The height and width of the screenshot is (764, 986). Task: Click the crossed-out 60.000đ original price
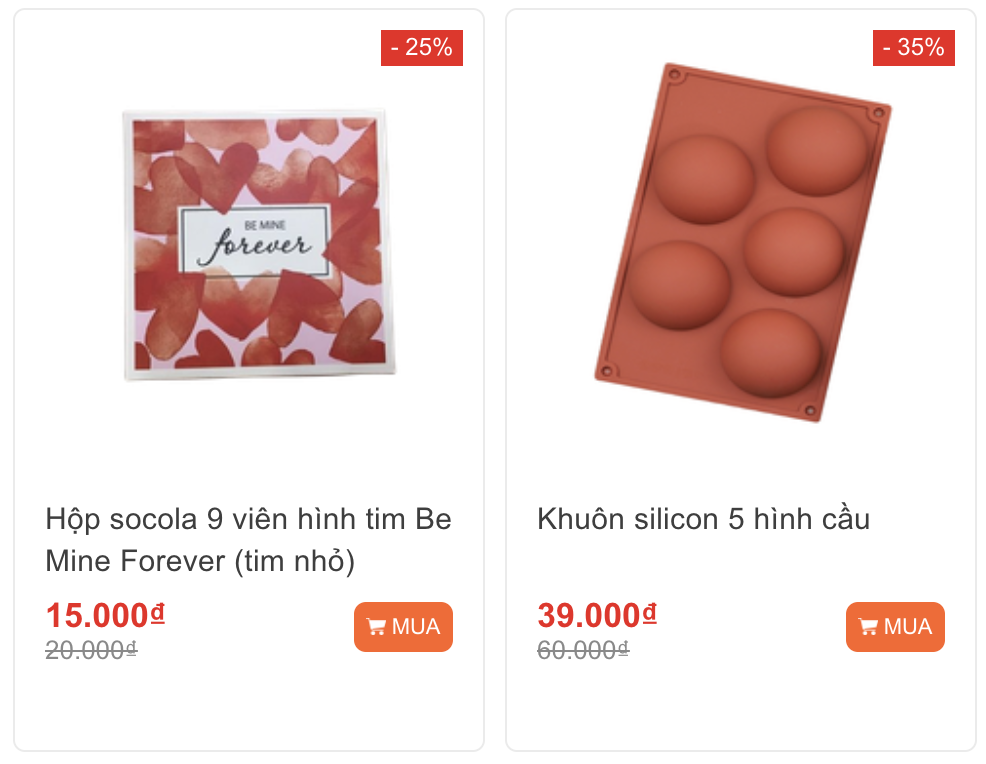tap(582, 650)
